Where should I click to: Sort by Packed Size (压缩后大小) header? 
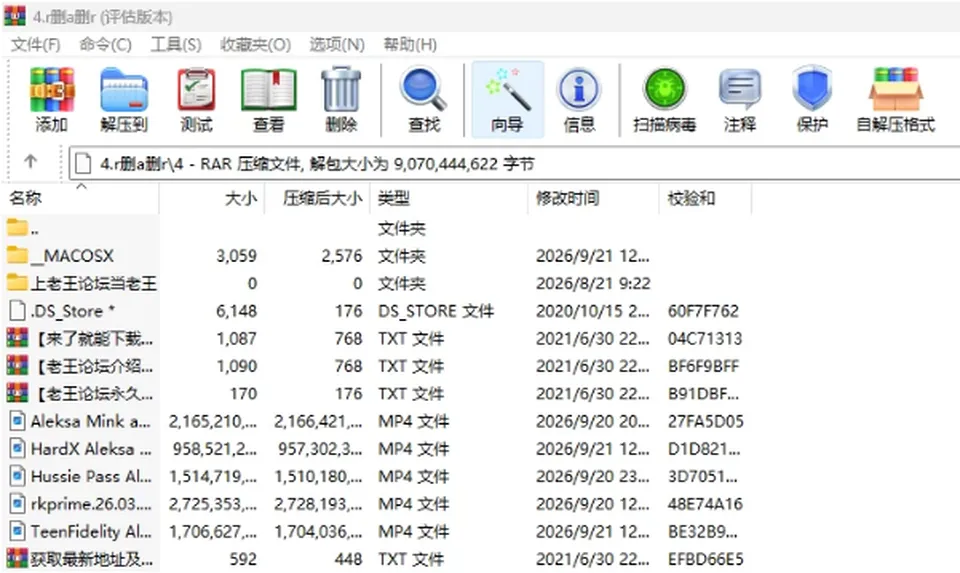(x=317, y=198)
